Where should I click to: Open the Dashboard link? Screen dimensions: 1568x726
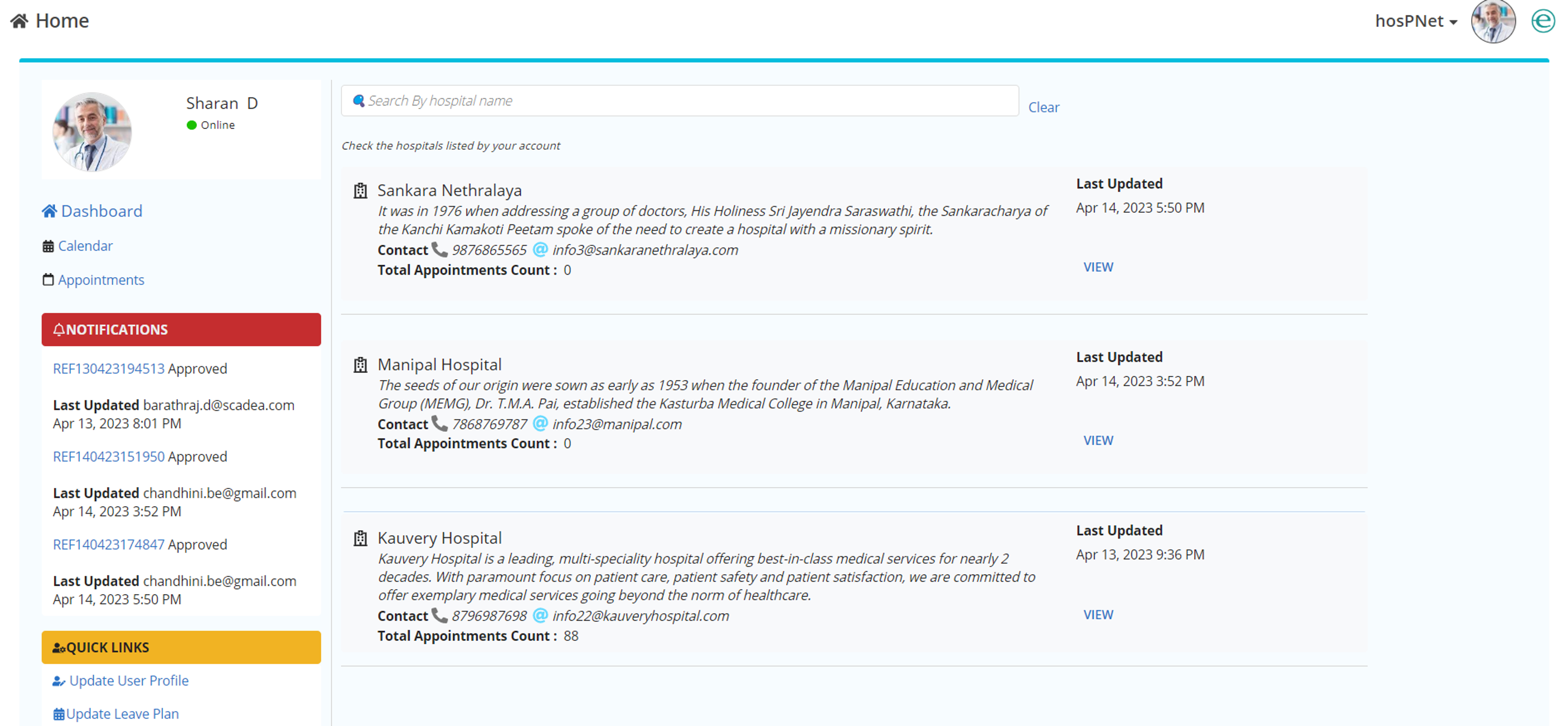[102, 211]
